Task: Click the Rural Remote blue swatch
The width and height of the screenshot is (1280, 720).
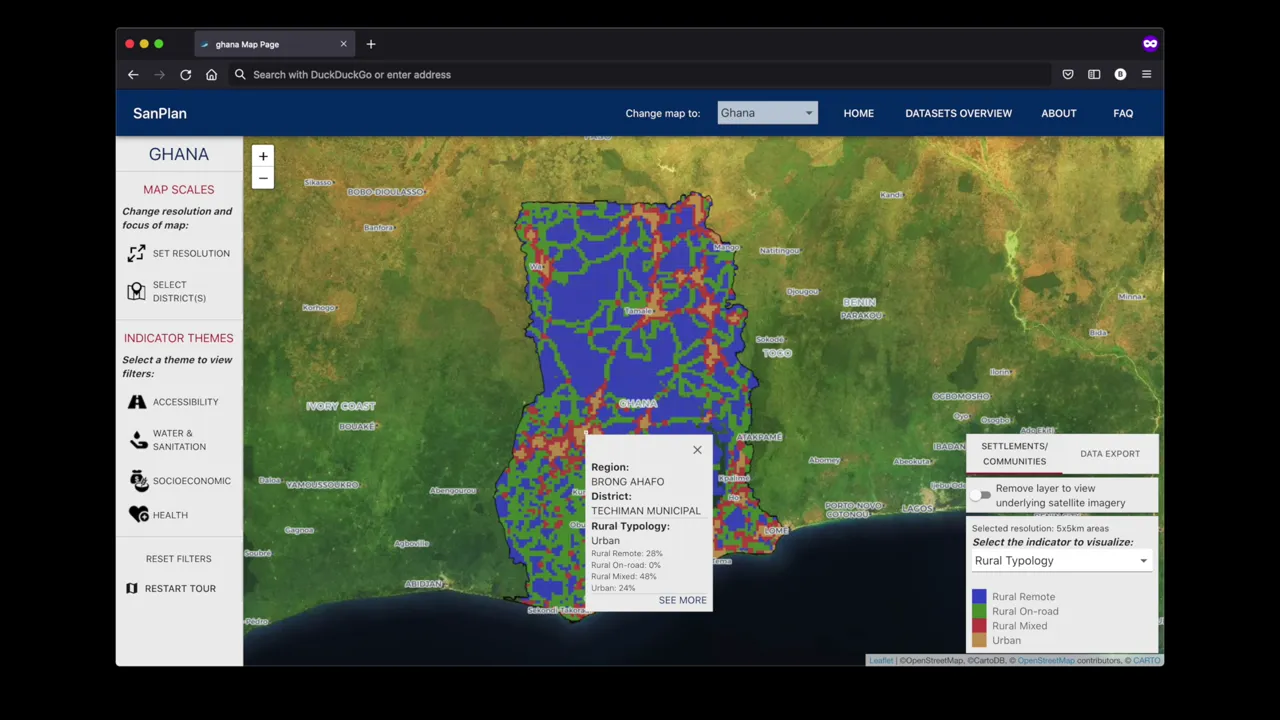Action: 979,597
